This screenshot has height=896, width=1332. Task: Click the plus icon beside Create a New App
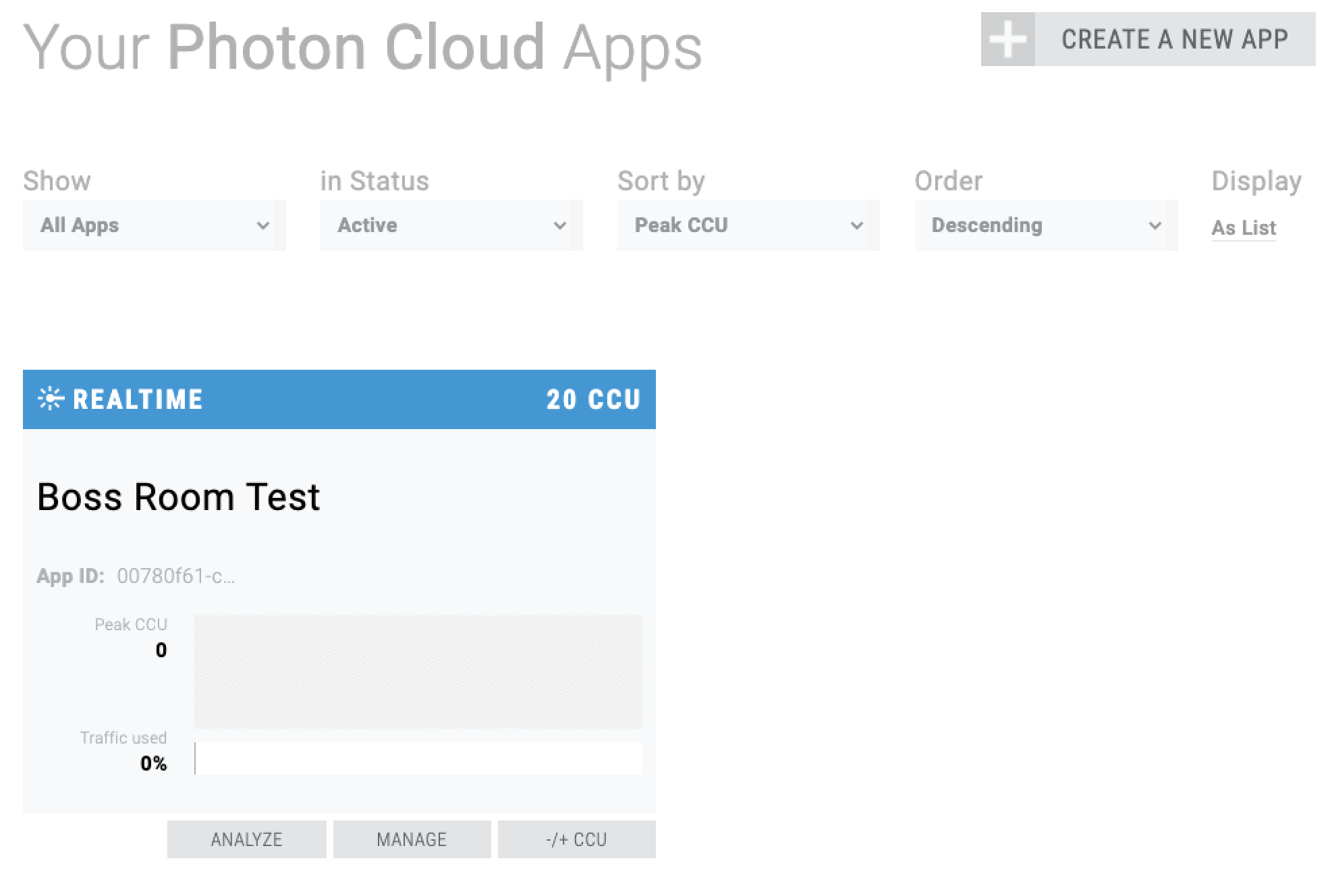(1007, 40)
